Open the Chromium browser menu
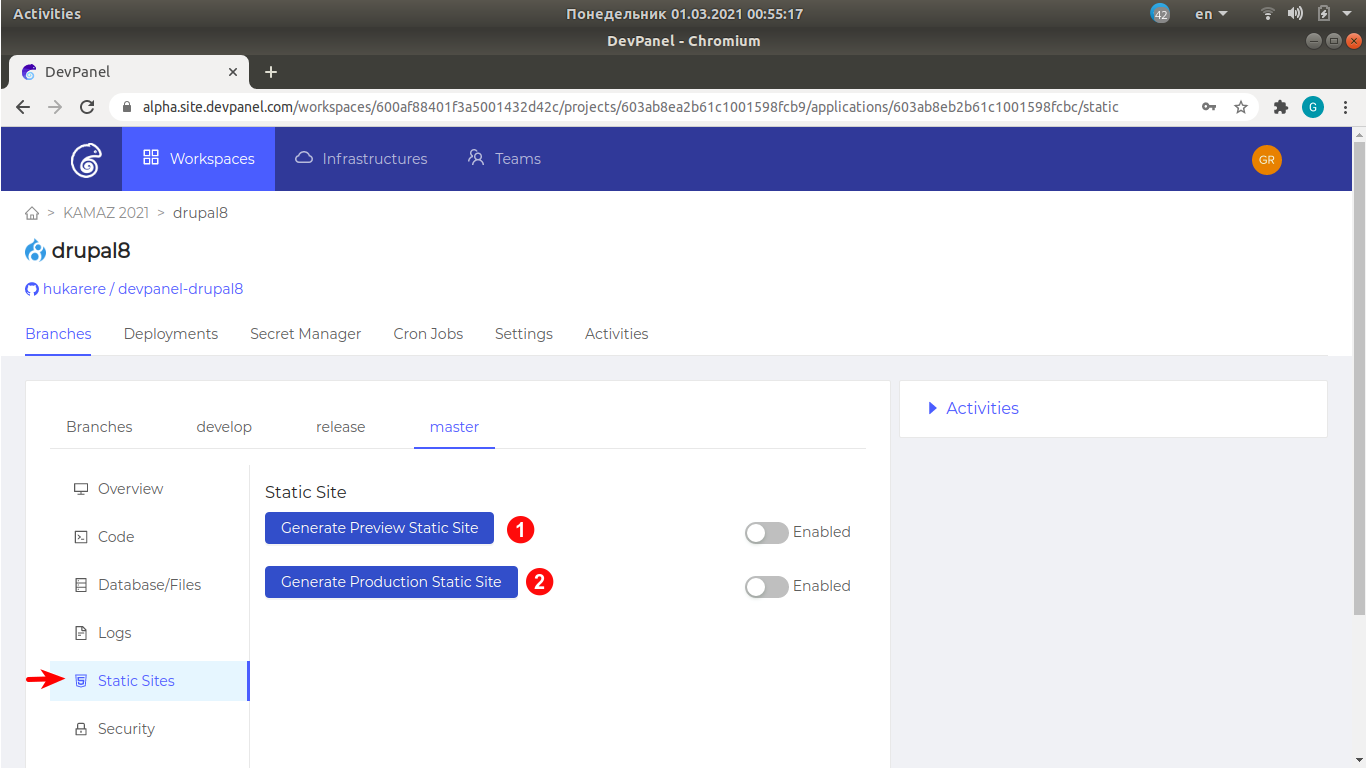The width and height of the screenshot is (1366, 768). pyautogui.click(x=1345, y=106)
